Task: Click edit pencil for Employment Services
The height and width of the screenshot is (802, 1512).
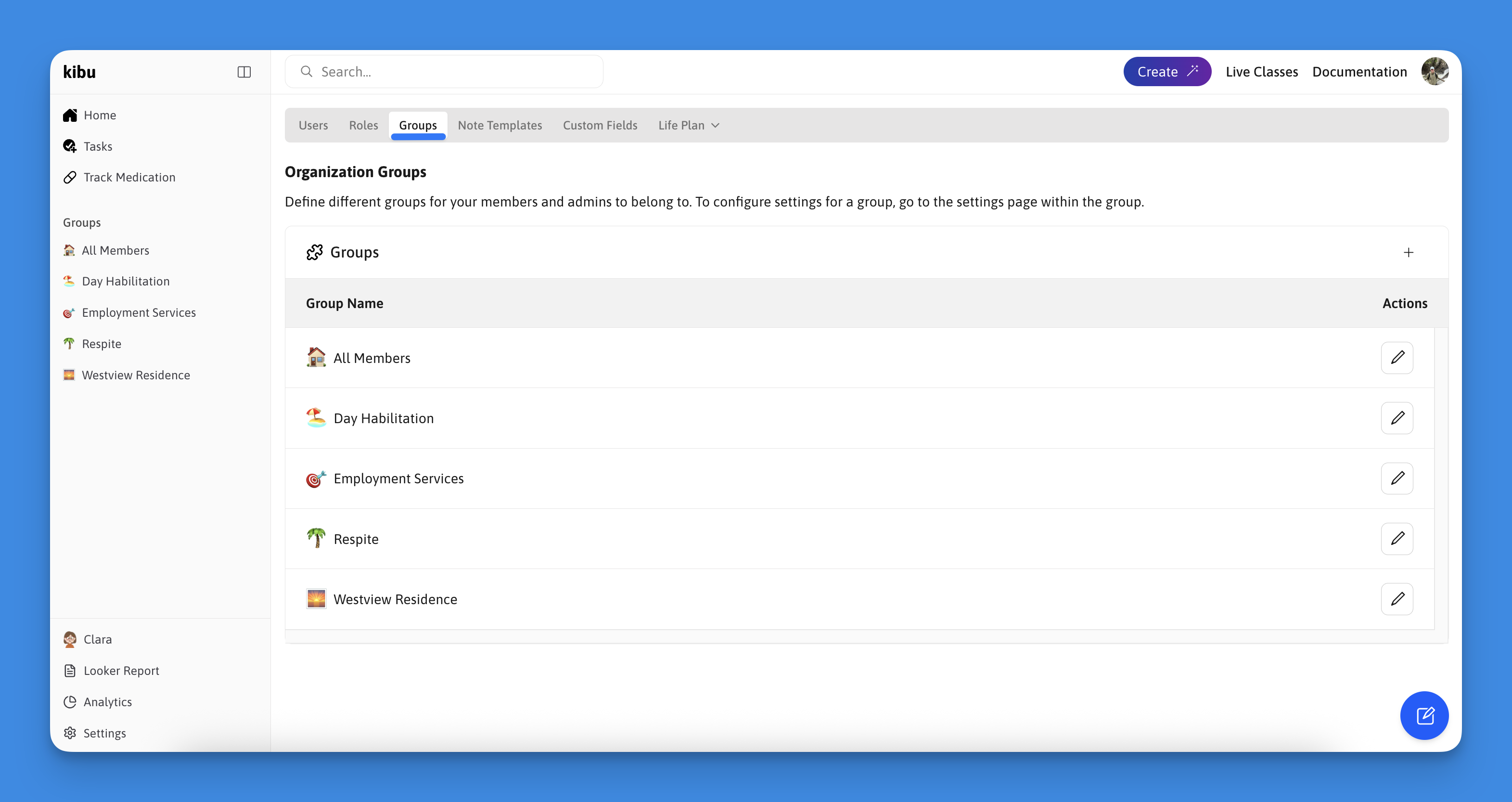Action: coord(1397,478)
